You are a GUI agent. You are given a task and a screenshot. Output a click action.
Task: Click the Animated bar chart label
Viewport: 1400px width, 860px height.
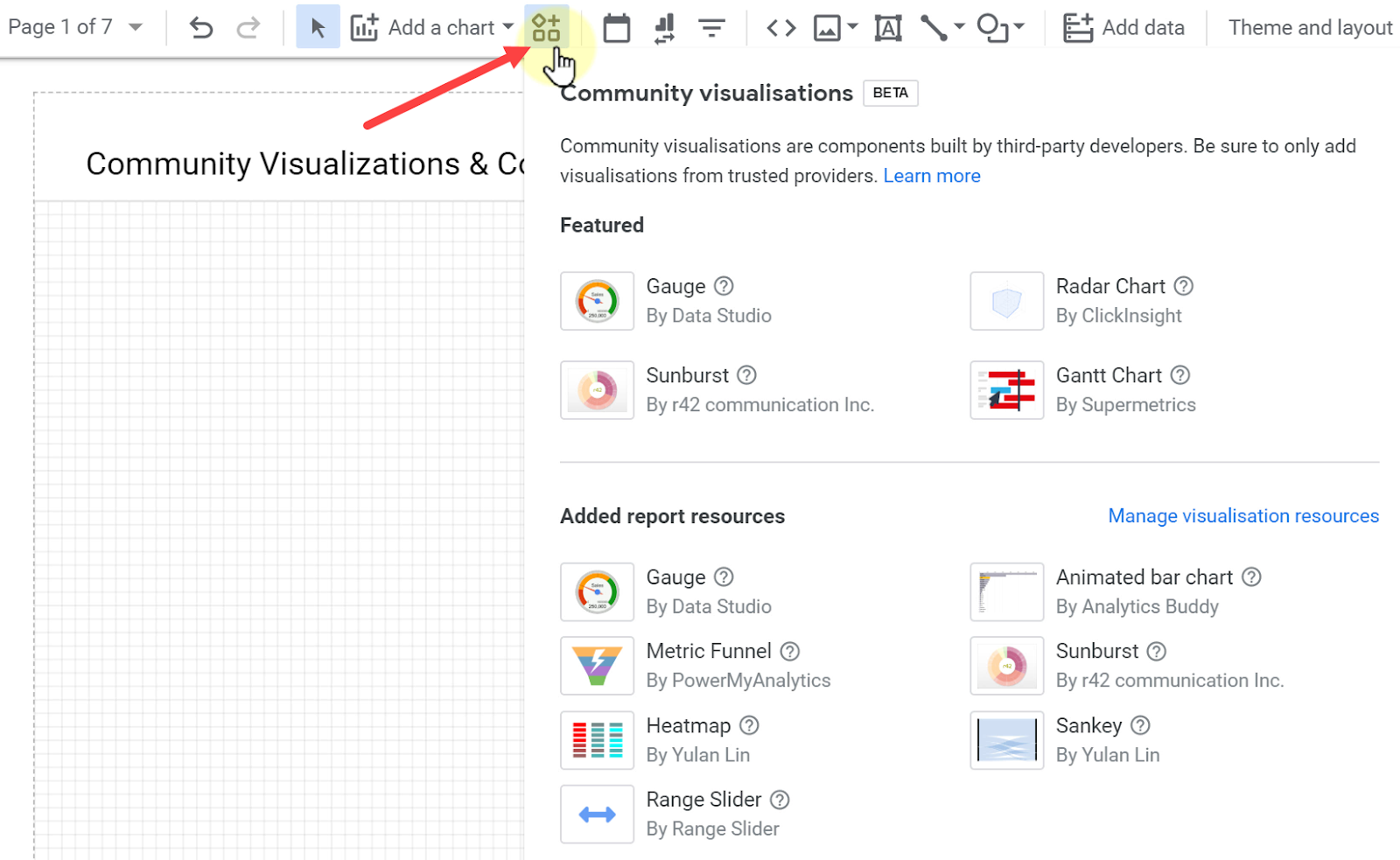(1144, 577)
